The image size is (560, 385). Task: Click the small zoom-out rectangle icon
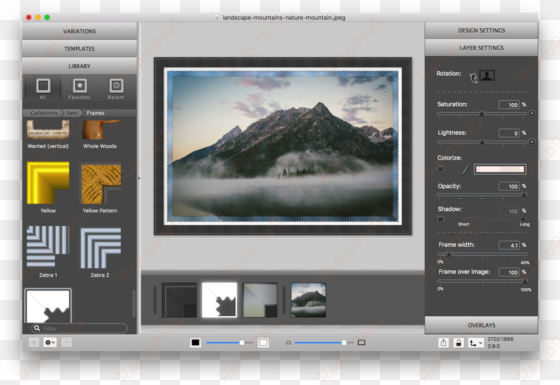pos(288,343)
